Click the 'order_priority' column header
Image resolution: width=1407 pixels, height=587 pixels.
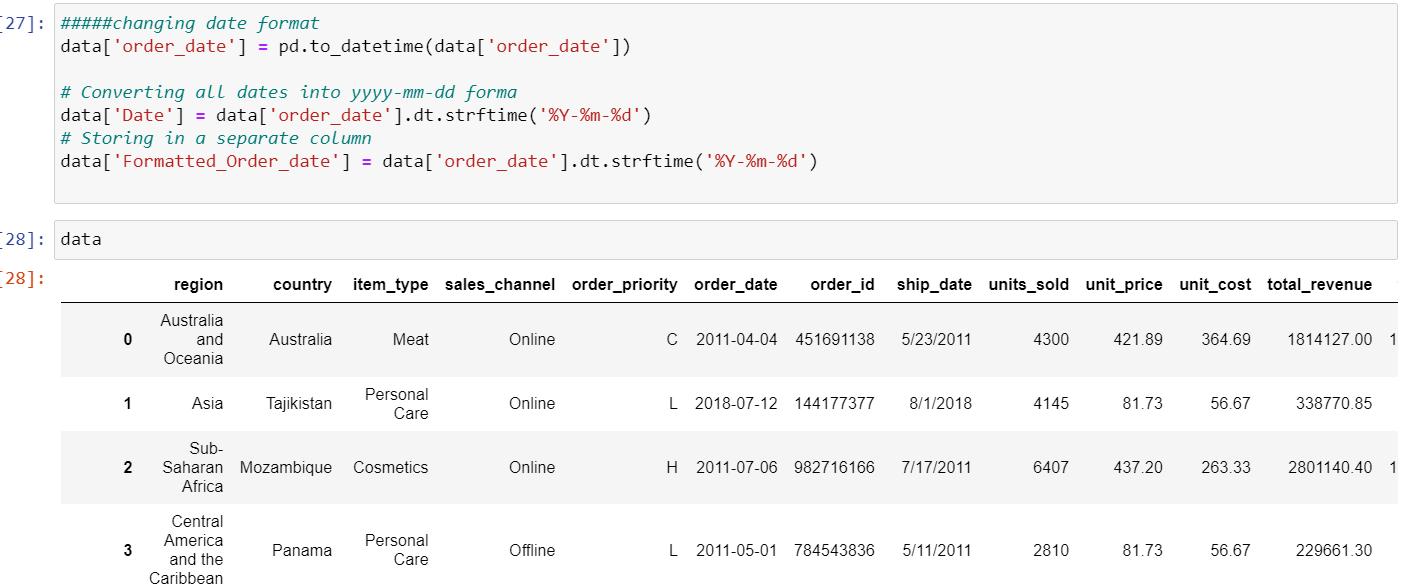624,285
